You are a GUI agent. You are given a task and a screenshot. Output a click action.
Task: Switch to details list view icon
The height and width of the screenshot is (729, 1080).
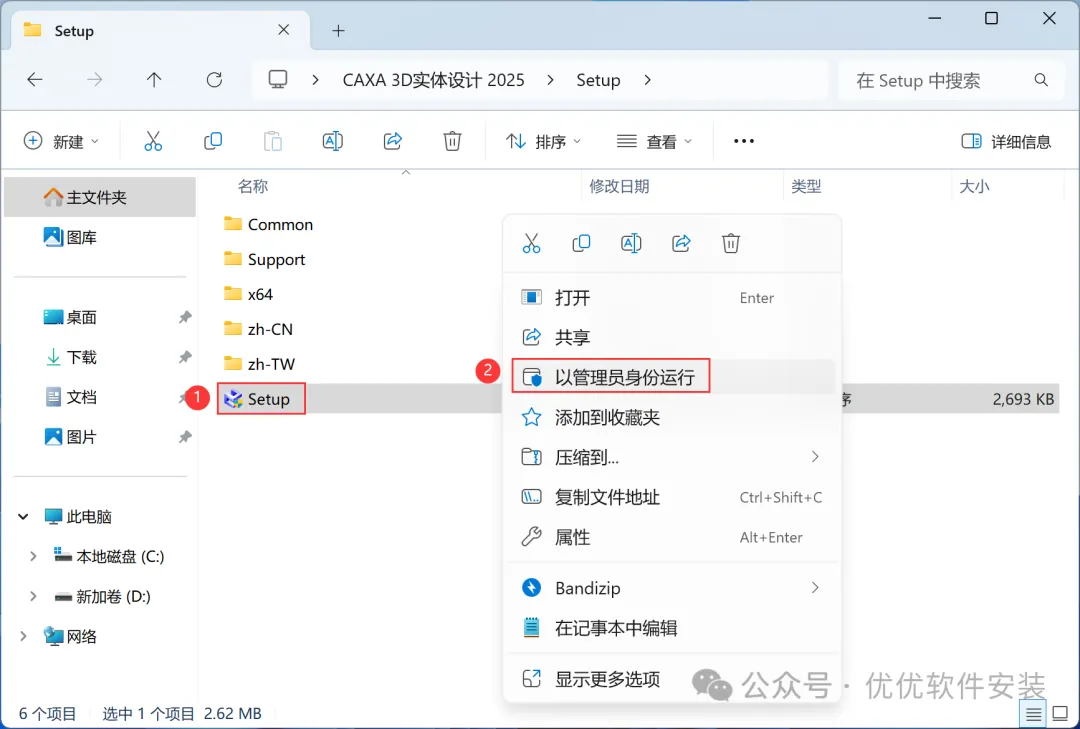click(1033, 714)
